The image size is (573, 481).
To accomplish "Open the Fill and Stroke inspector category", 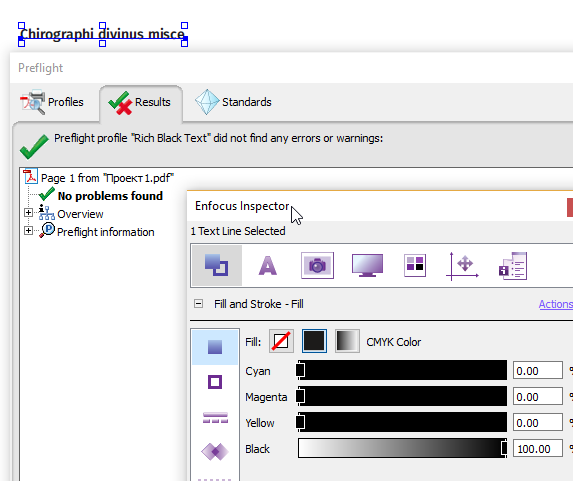I will click(x=216, y=265).
